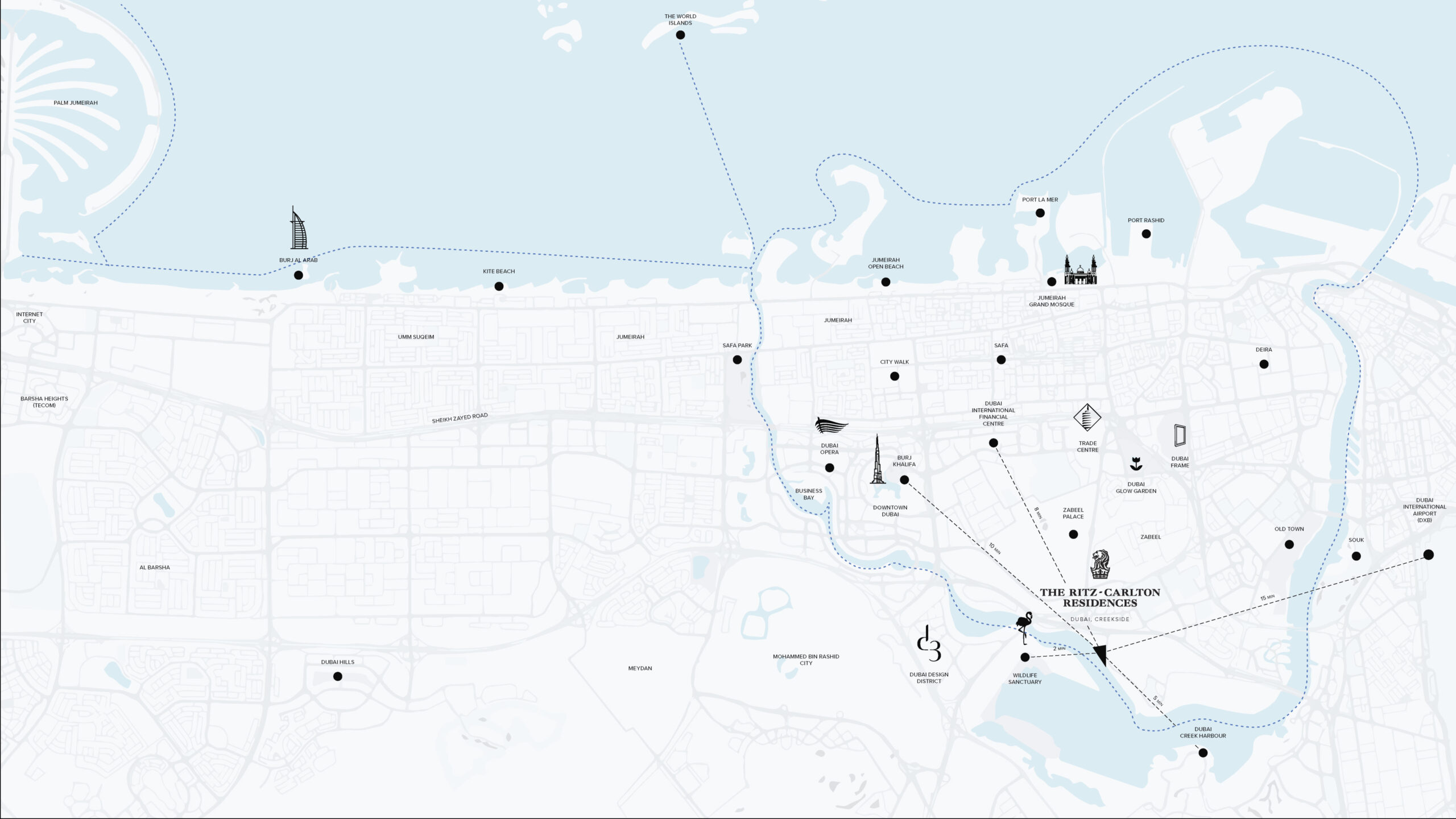Click the Palm Jumeirah label
1456x819 pixels.
pyautogui.click(x=76, y=103)
